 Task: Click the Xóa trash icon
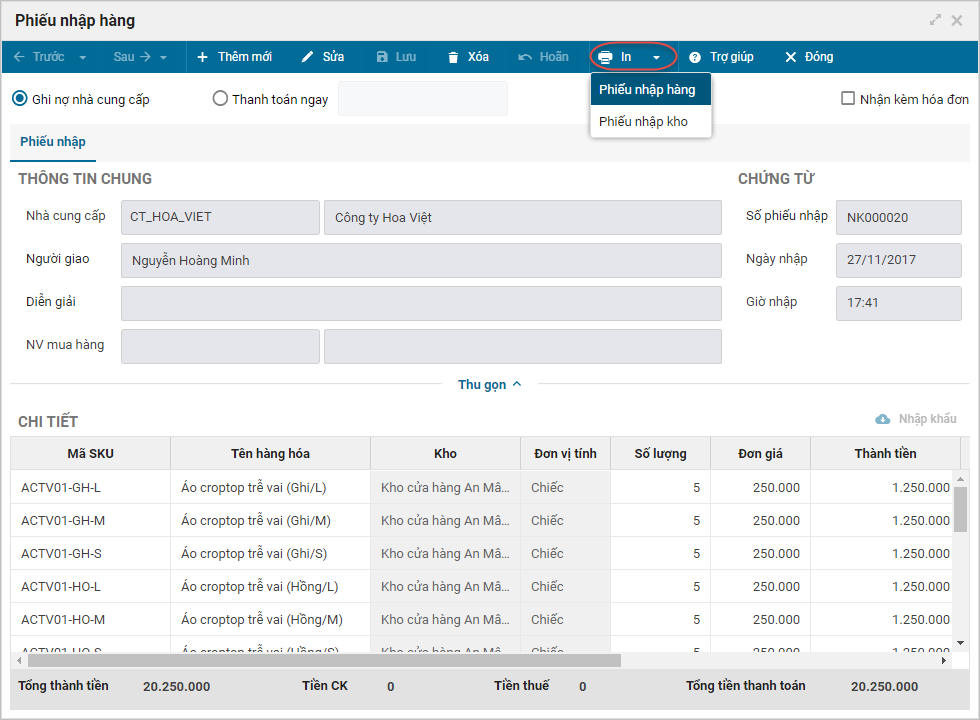pos(453,58)
